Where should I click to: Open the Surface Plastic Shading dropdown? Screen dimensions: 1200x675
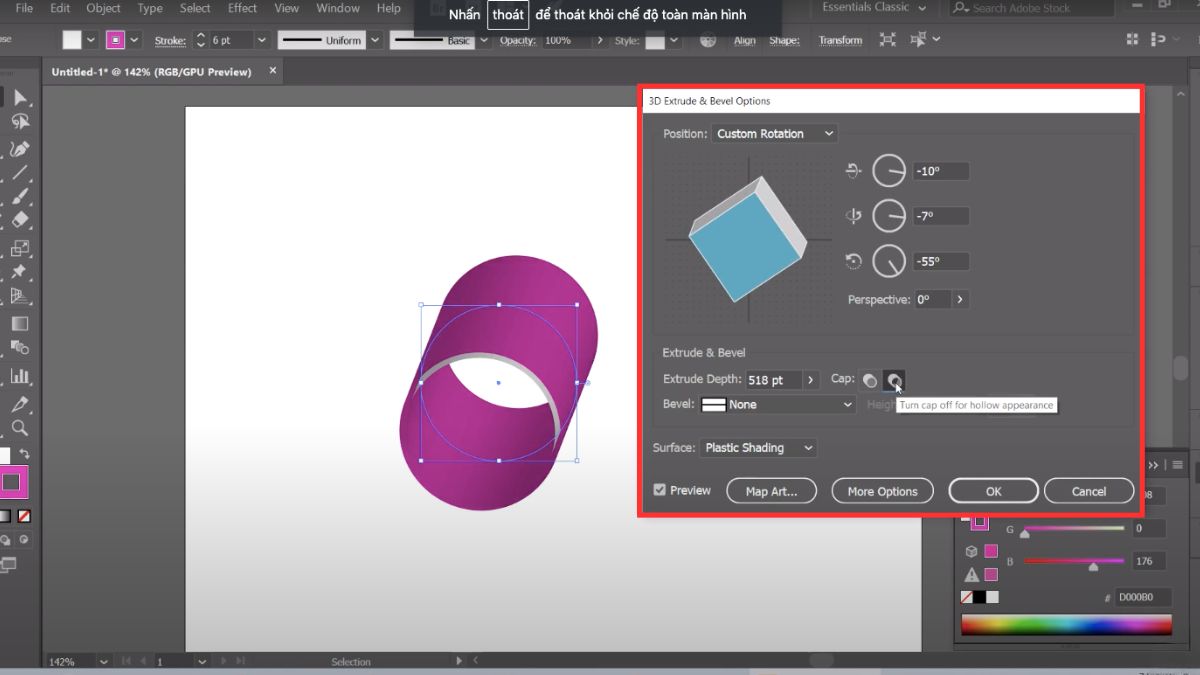(758, 447)
